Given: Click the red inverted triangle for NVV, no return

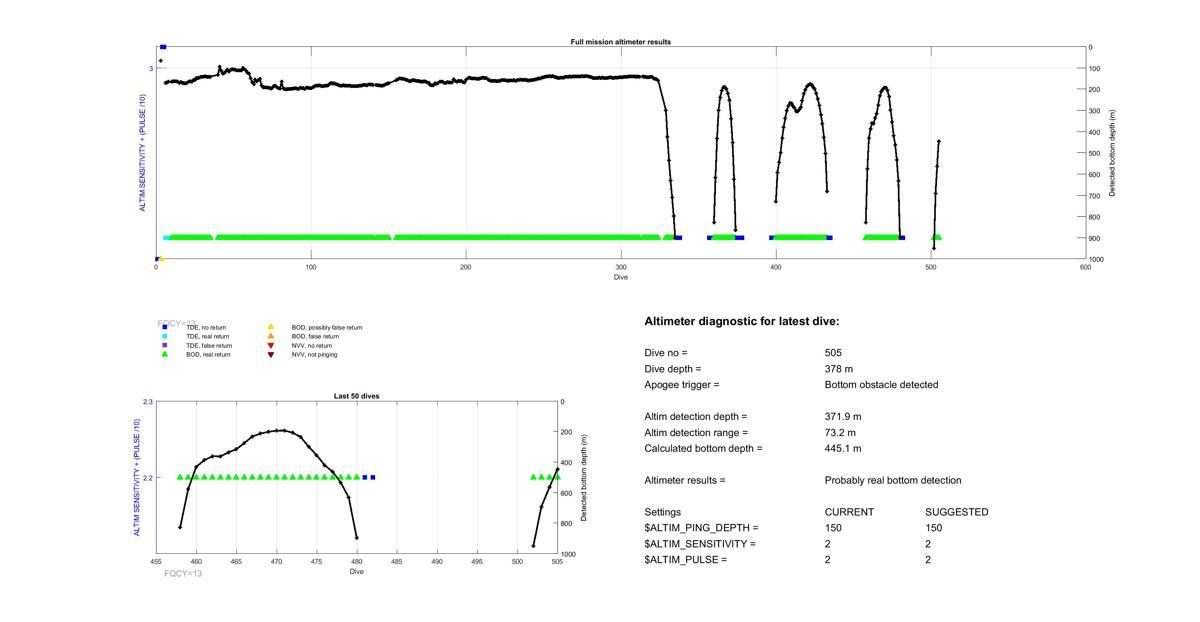Looking at the screenshot, I should coord(270,345).
